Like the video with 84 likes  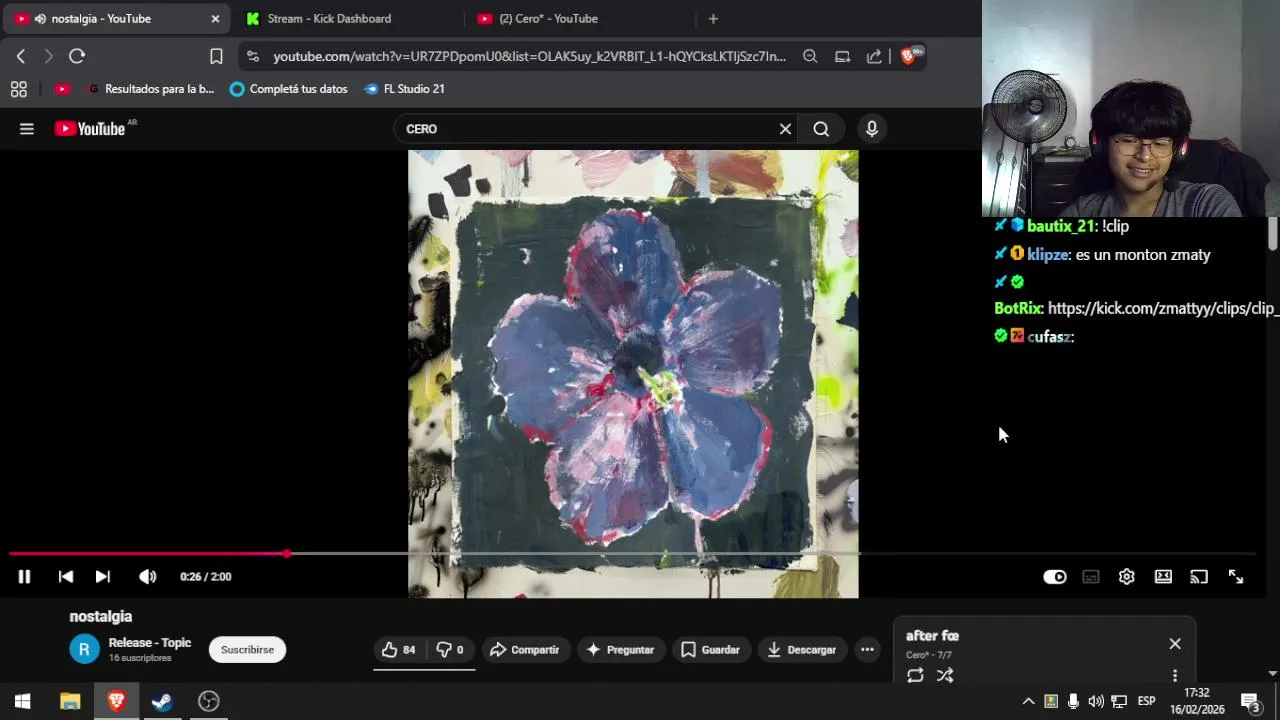(x=399, y=650)
